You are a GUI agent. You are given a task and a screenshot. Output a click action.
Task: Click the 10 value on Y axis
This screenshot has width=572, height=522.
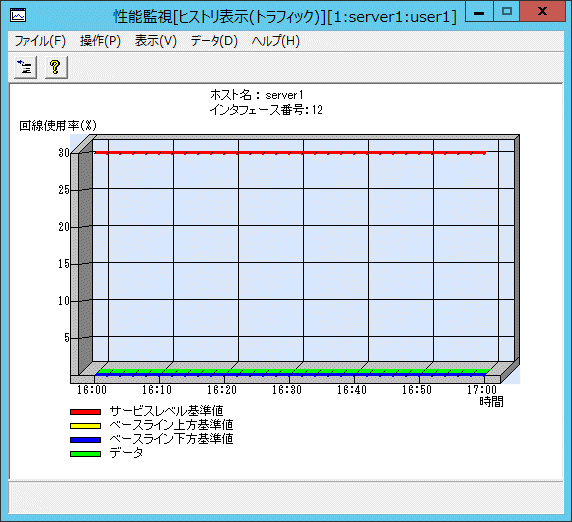[64, 301]
